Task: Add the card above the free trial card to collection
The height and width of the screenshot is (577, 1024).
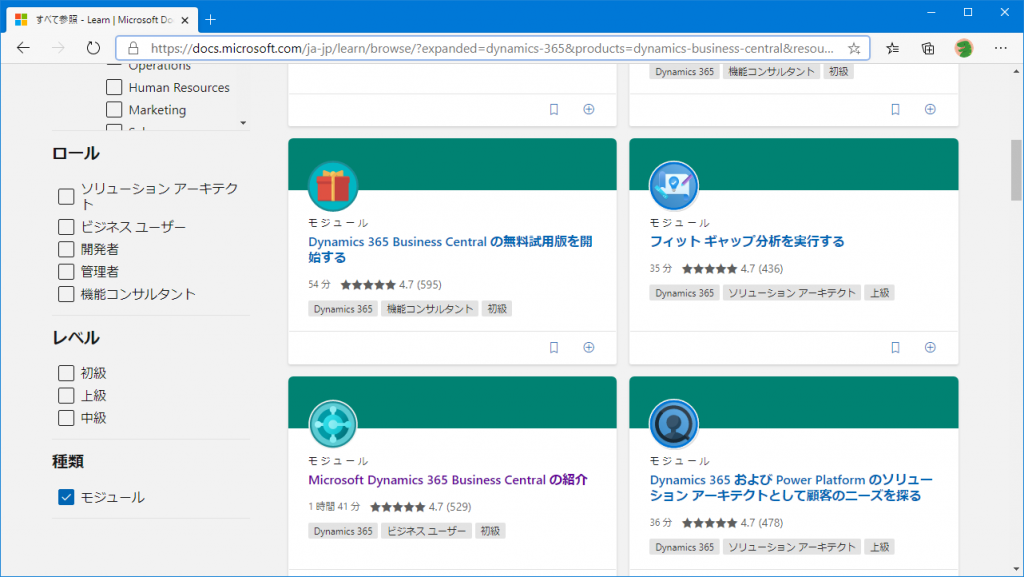Action: pyautogui.click(x=589, y=109)
